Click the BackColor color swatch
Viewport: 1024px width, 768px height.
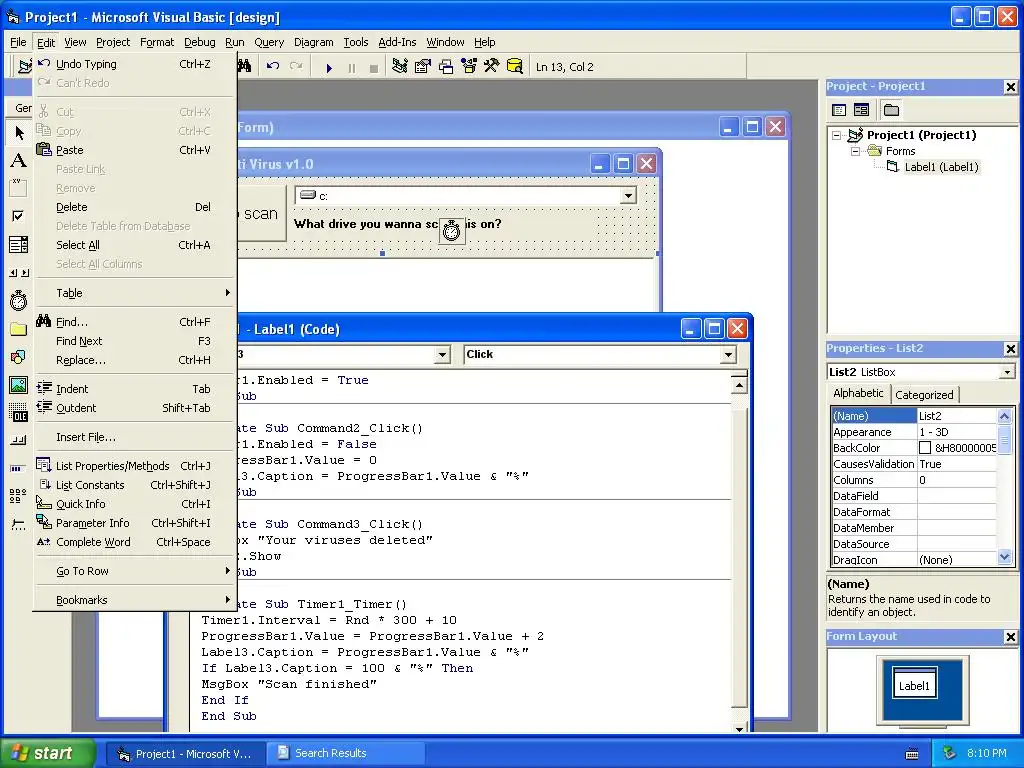pyautogui.click(x=925, y=448)
